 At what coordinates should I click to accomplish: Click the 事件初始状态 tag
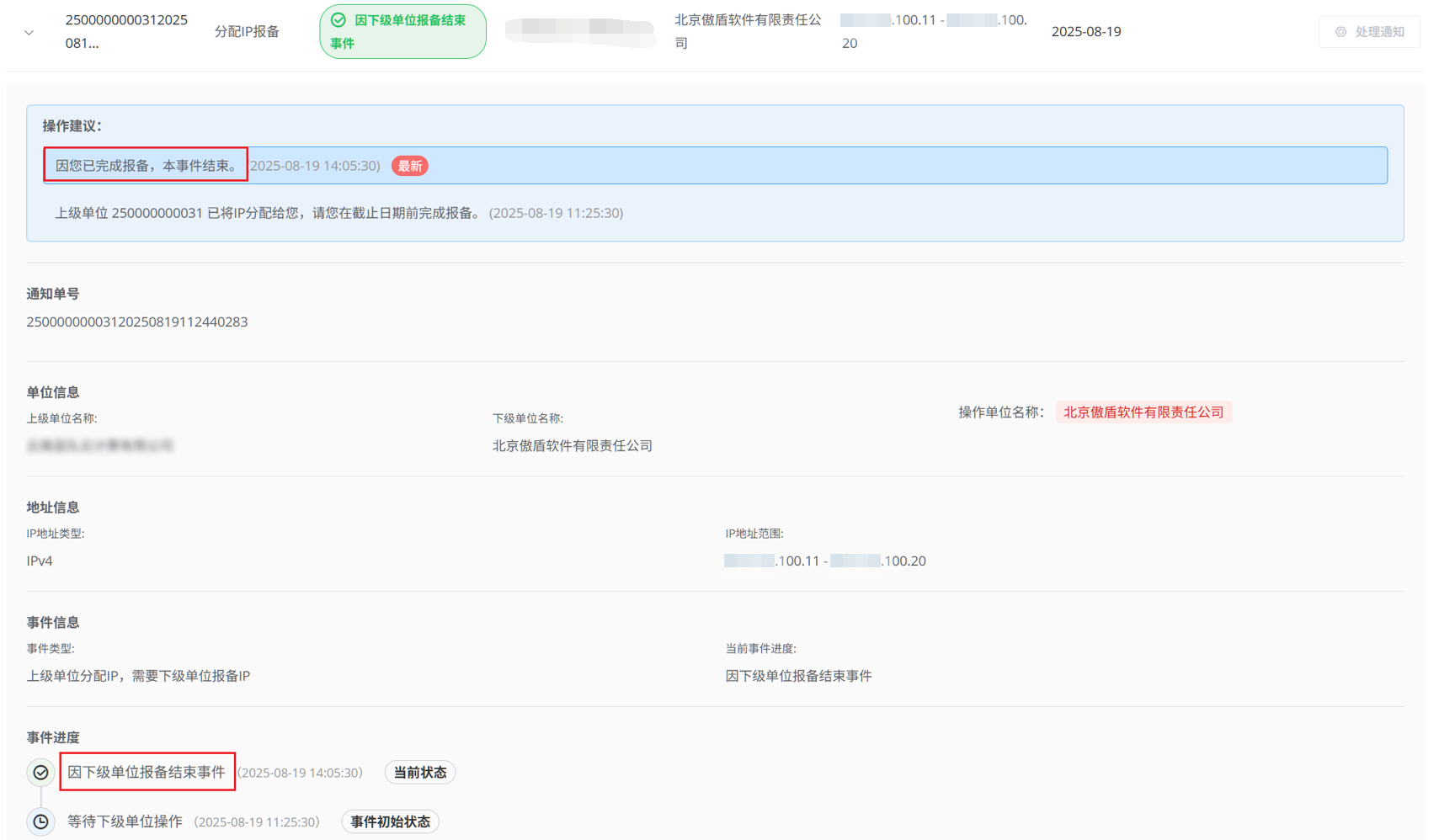click(x=390, y=821)
